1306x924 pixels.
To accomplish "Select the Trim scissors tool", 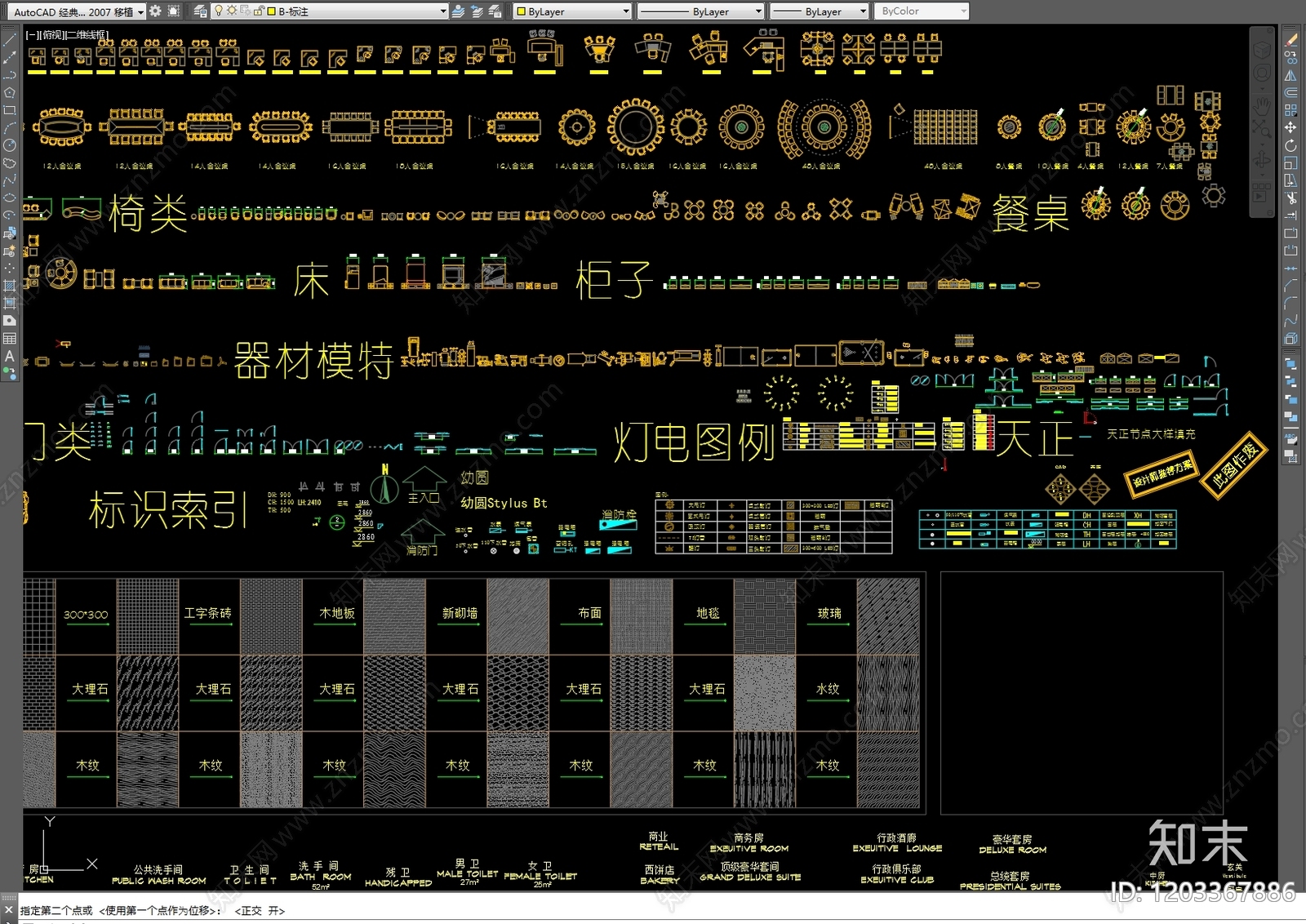I will (1290, 198).
